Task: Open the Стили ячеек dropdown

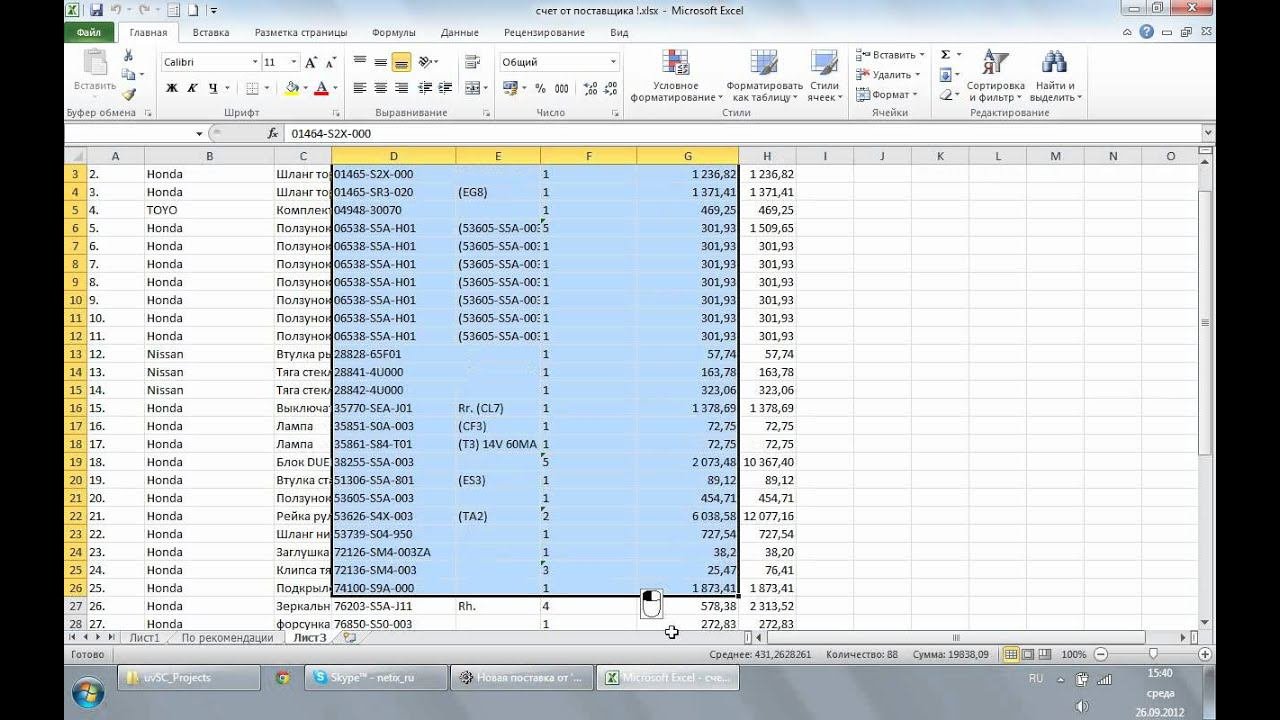Action: (824, 75)
